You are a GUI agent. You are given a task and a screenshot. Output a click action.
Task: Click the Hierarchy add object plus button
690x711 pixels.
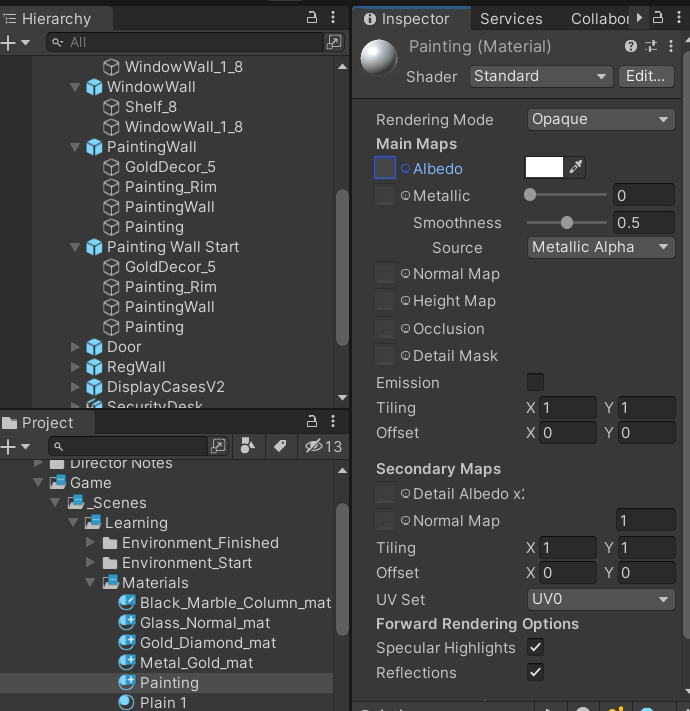click(x=9, y=43)
